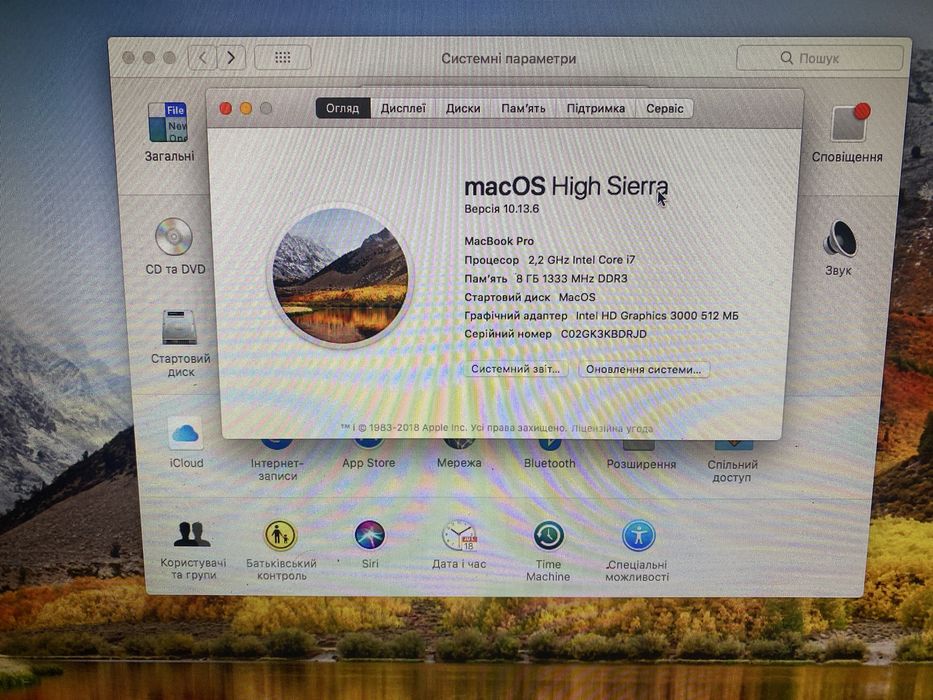Switch to the Дисплеї tab
The width and height of the screenshot is (933, 700).
(403, 108)
